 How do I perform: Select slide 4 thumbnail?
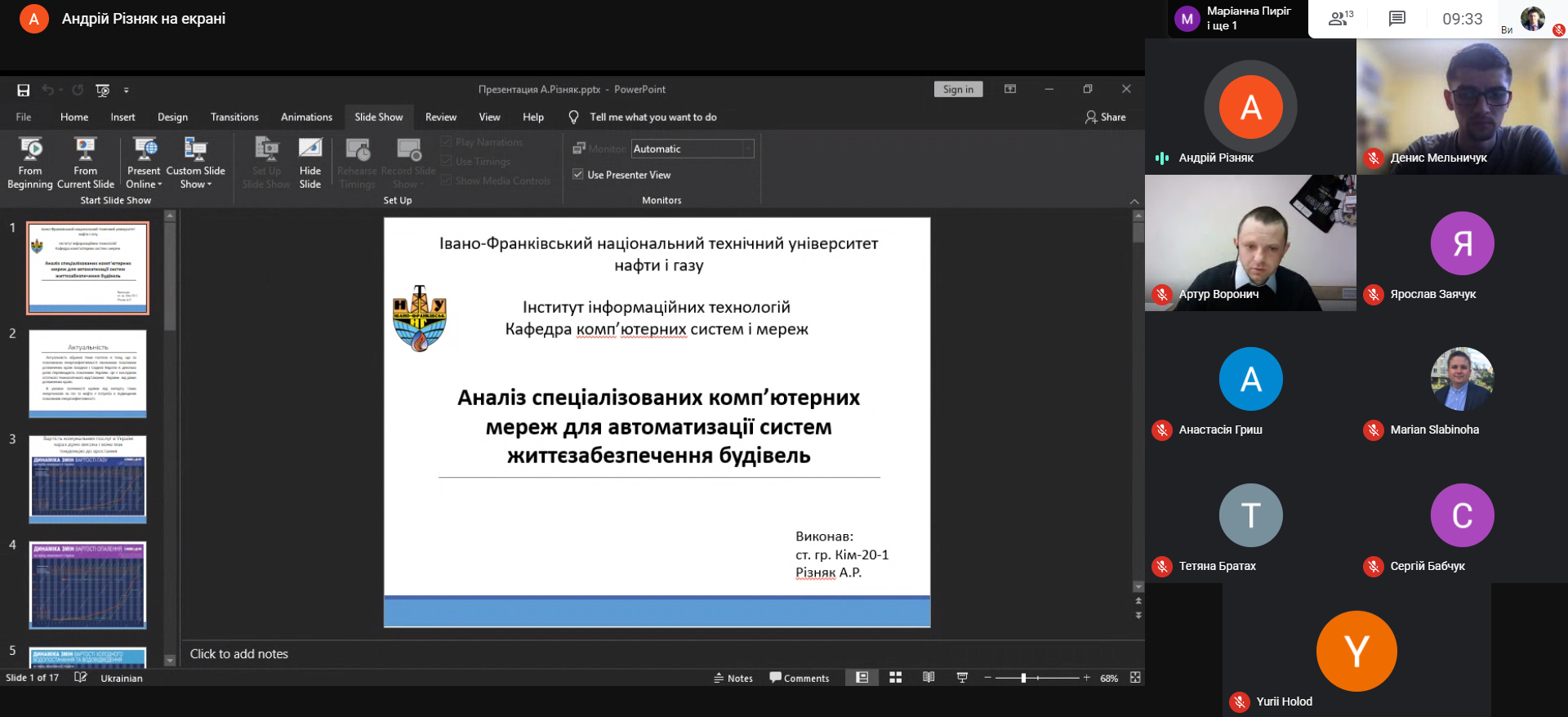[88, 585]
